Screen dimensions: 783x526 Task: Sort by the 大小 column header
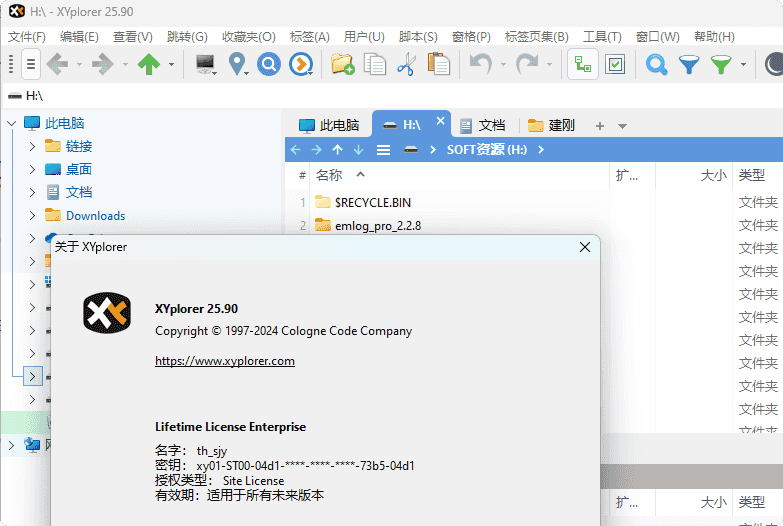click(713, 175)
